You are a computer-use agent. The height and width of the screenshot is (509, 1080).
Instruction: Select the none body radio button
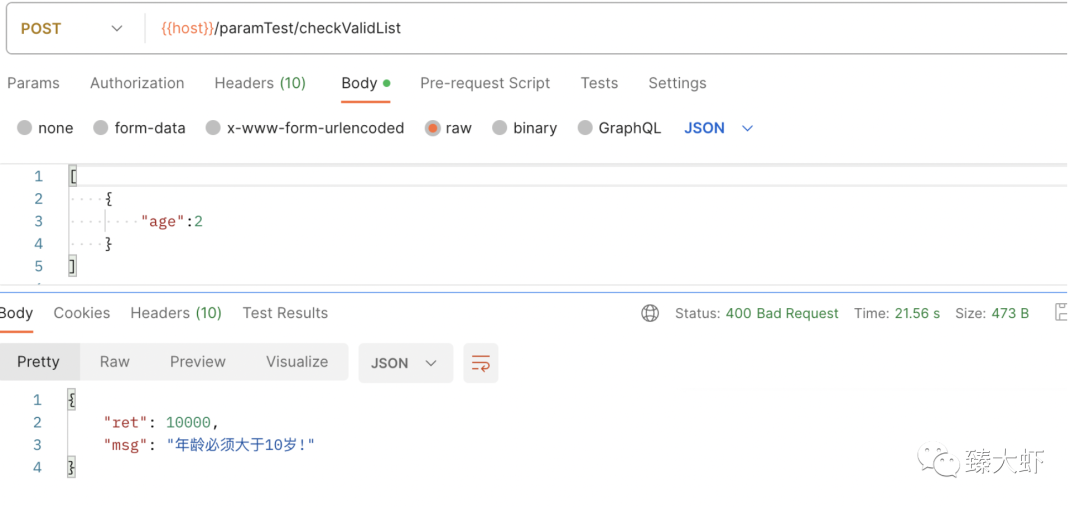click(25, 128)
